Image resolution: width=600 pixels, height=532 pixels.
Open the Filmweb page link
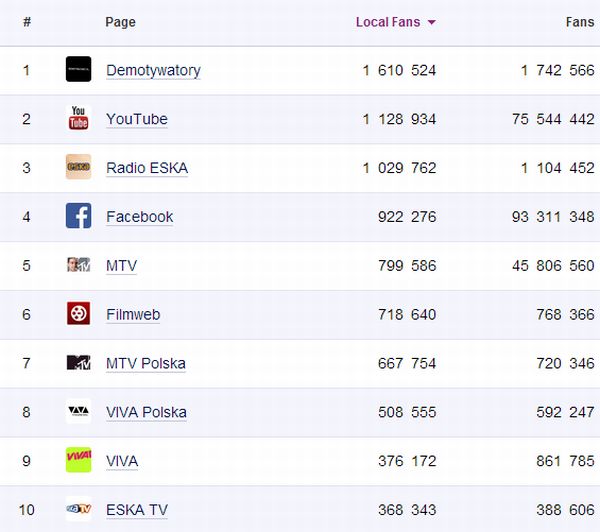point(133,314)
